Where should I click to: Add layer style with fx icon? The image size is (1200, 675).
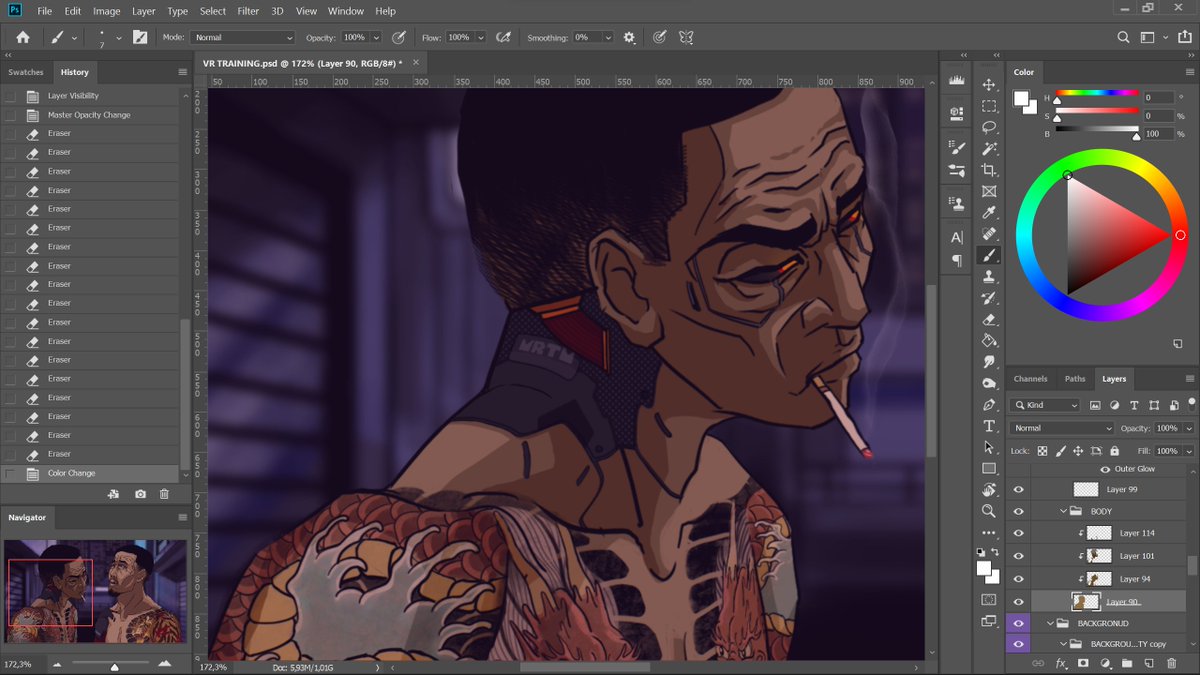(1061, 663)
